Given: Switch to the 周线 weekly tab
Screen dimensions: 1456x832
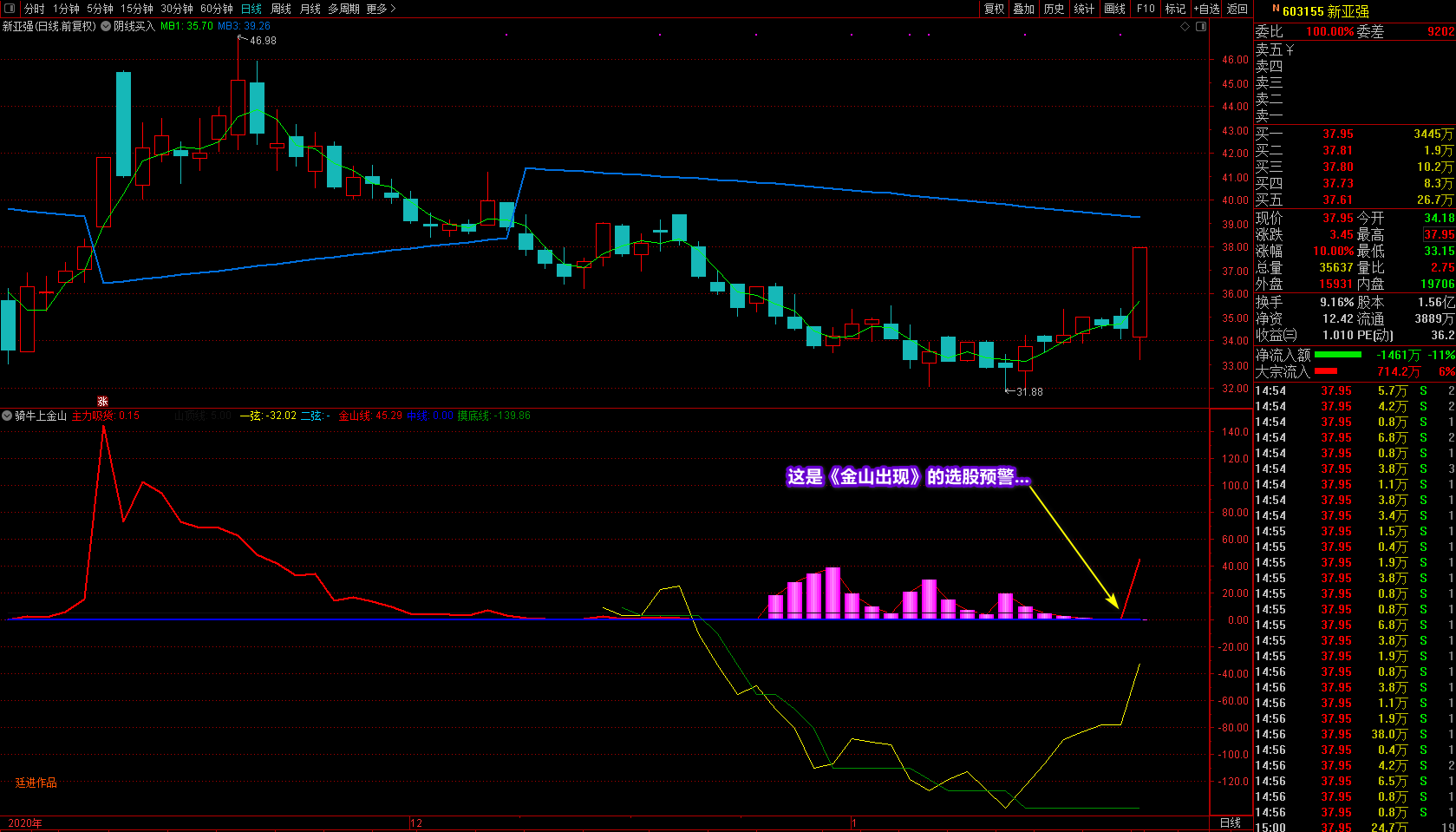Looking at the screenshot, I should [x=281, y=9].
